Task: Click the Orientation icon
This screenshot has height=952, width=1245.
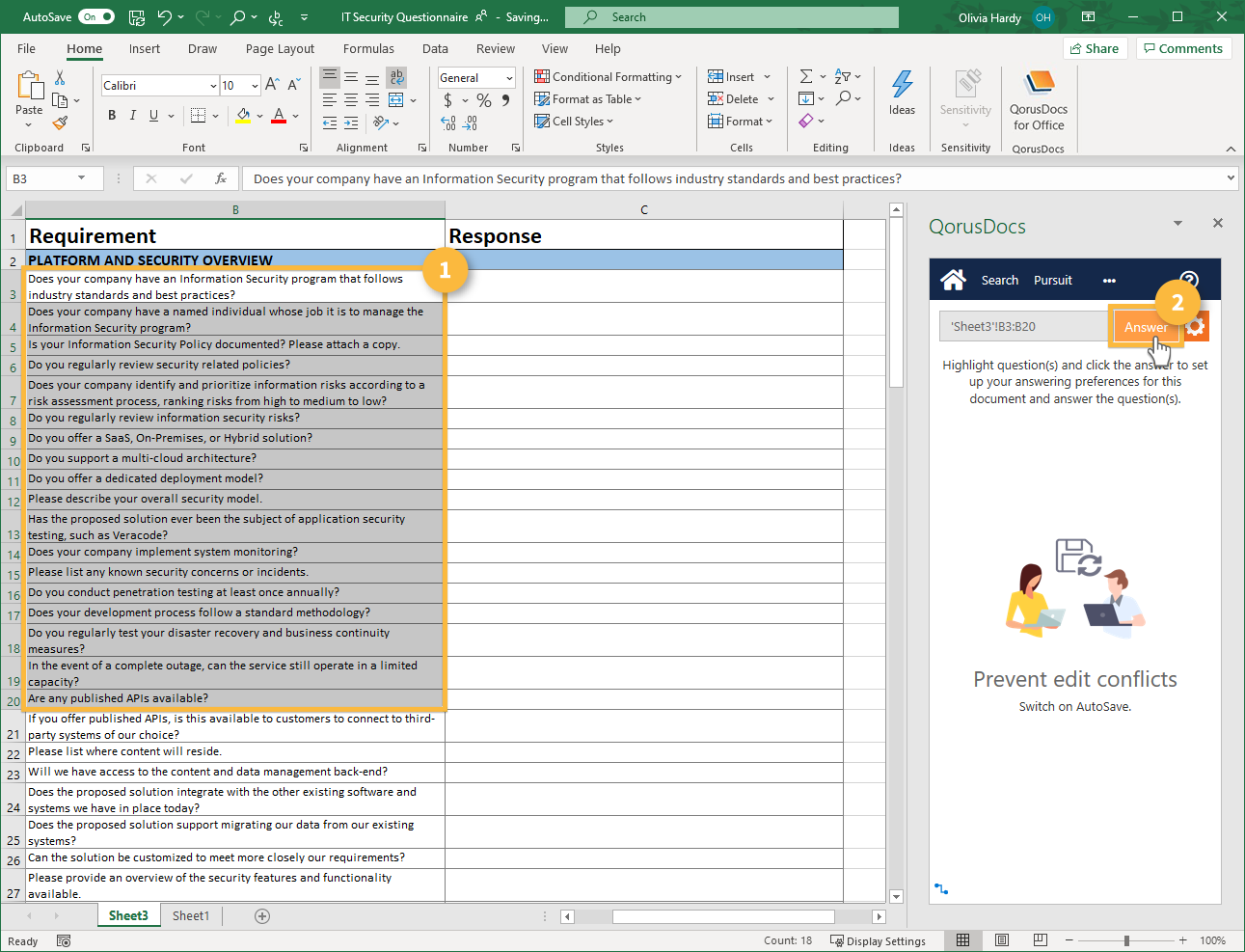Action: coord(382,122)
